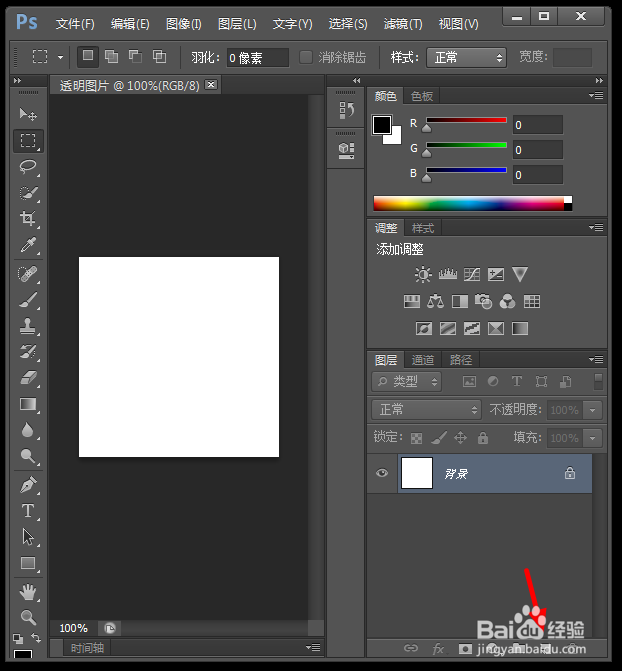Toggle the 消除锯齿 anti-alias checkbox

306,57
